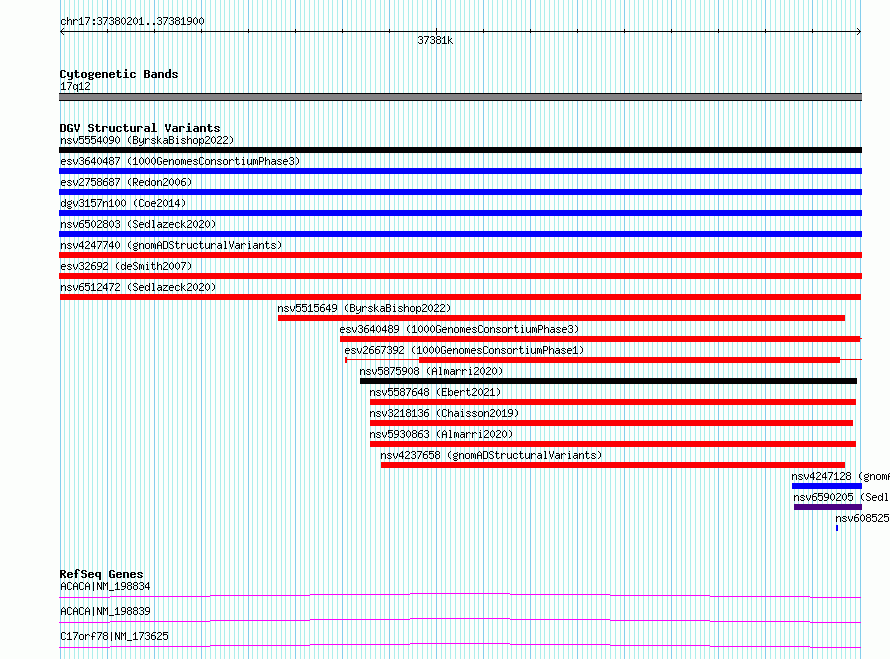This screenshot has height=659, width=890.
Task: Select the black nsv5554090 variant bar
Action: tap(460, 150)
